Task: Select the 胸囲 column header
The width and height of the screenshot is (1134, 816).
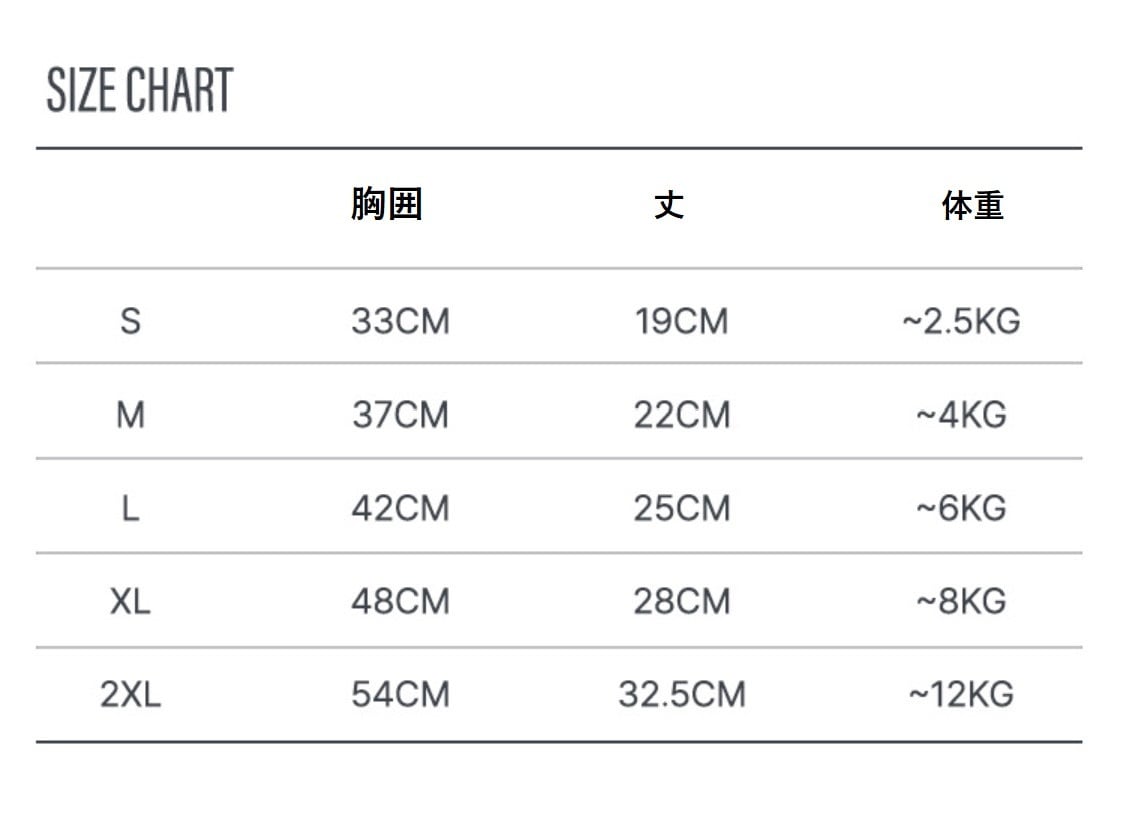Action: coord(387,204)
